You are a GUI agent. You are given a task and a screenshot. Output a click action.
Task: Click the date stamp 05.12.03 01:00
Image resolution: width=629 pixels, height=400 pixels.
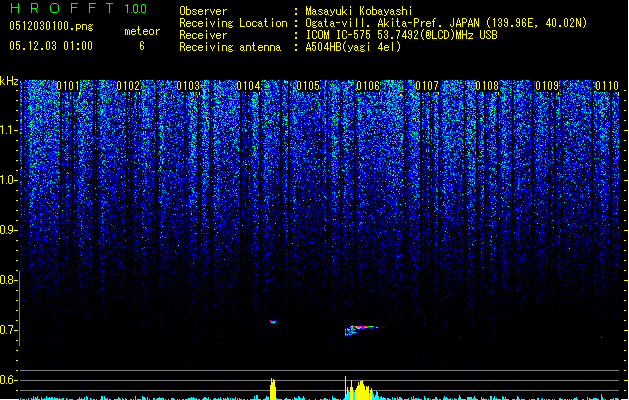[51, 46]
